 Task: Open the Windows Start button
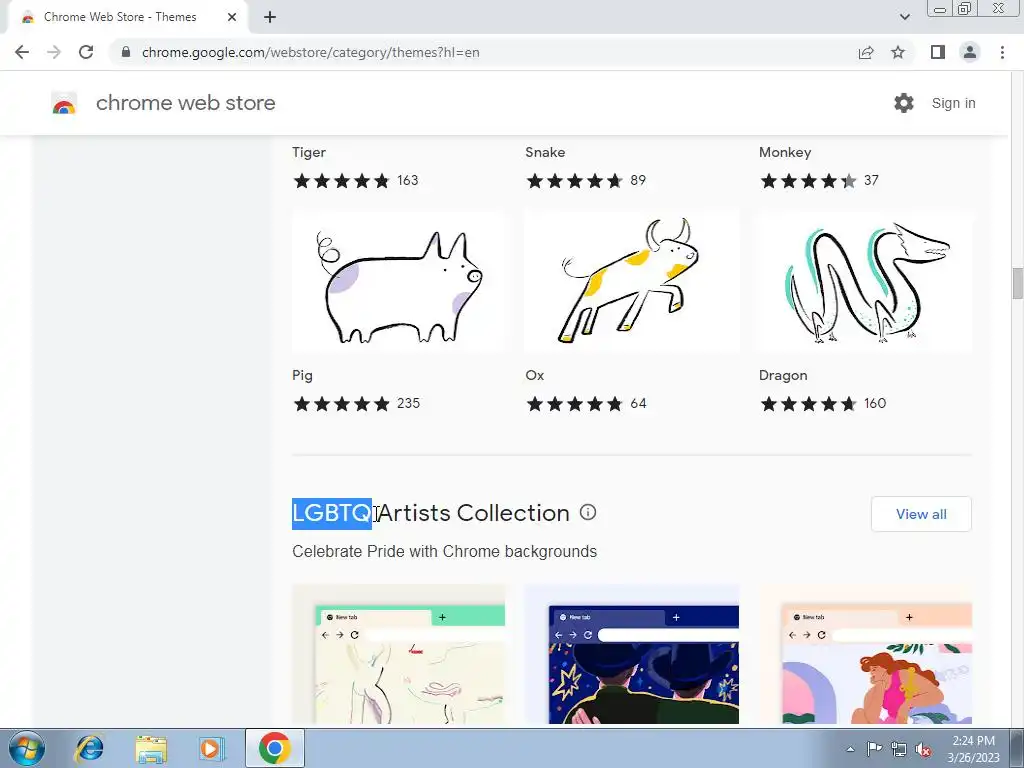pos(27,748)
